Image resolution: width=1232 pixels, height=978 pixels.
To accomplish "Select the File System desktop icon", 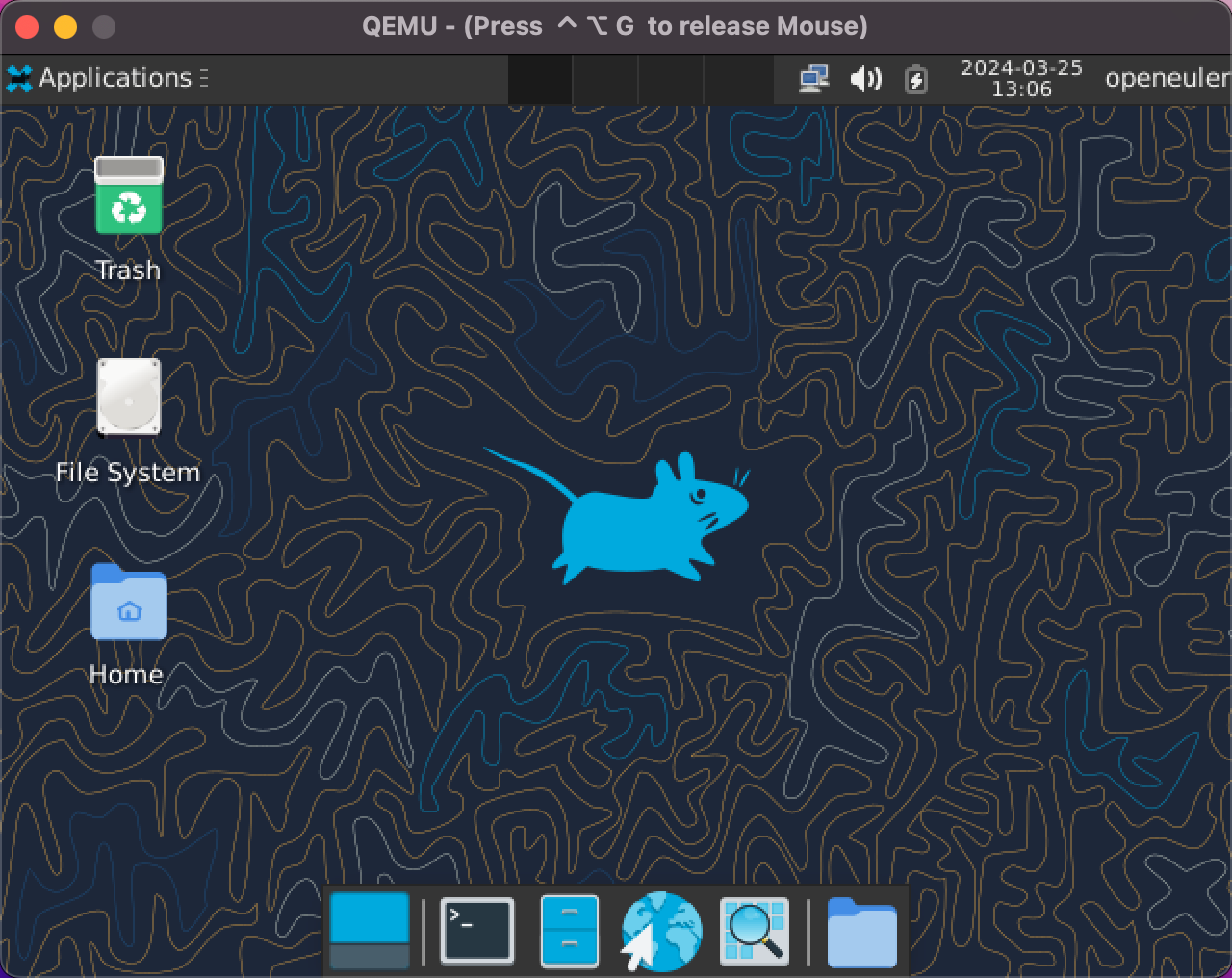I will coord(128,397).
